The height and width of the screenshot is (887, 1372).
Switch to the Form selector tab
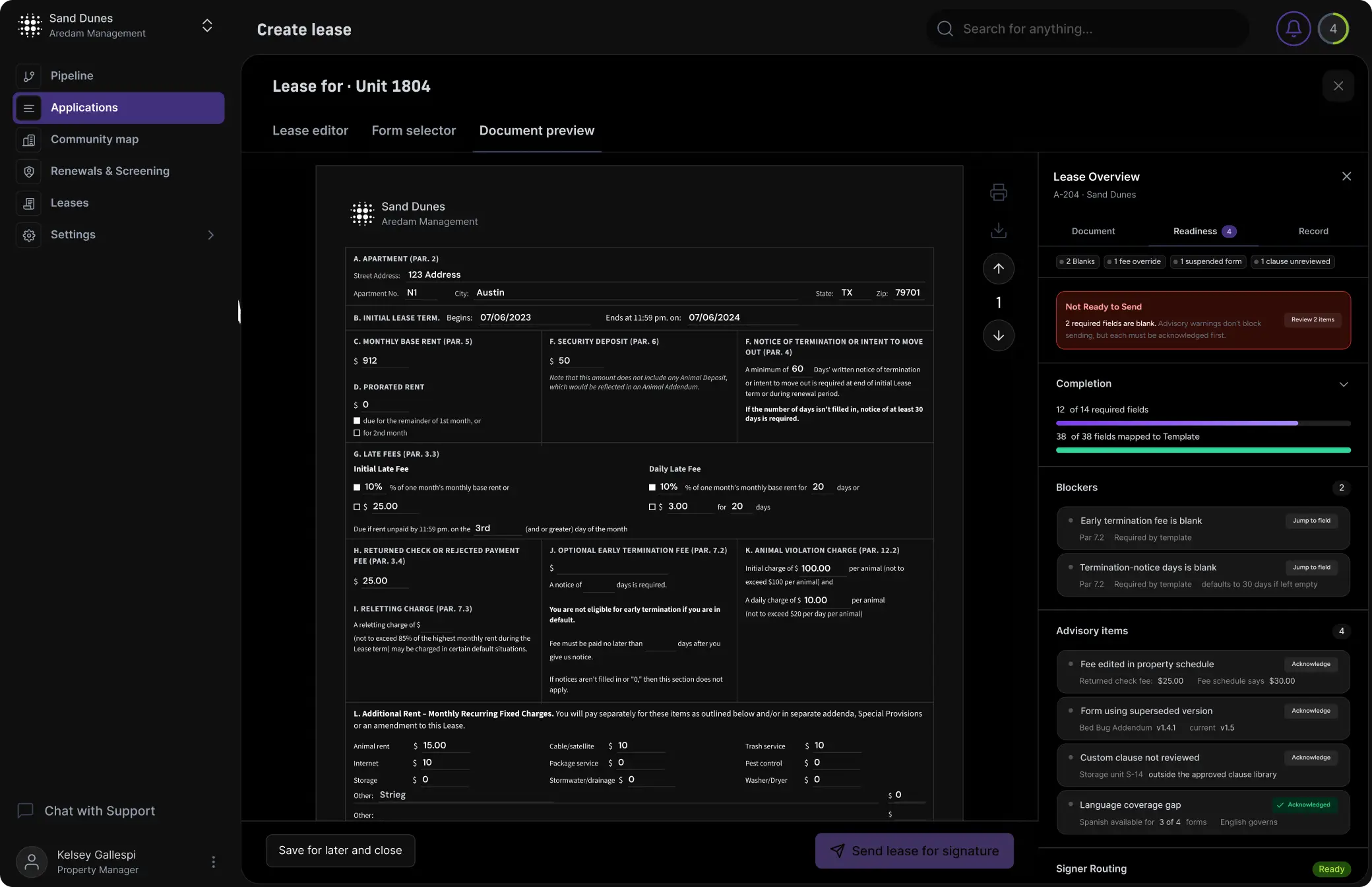pos(414,131)
